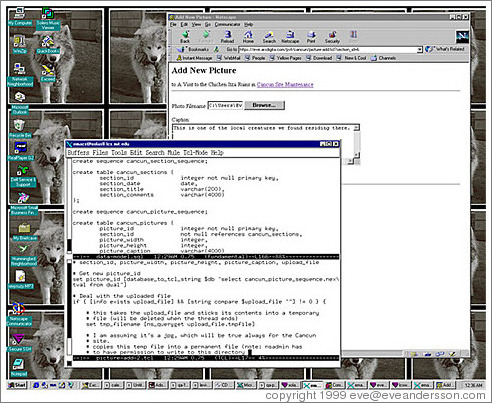
Task: Open New & Cool from personal toolbar
Action: pyautogui.click(x=351, y=58)
